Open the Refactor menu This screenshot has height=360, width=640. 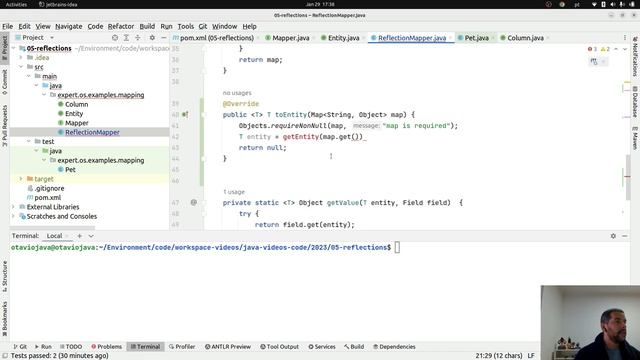pos(121,26)
